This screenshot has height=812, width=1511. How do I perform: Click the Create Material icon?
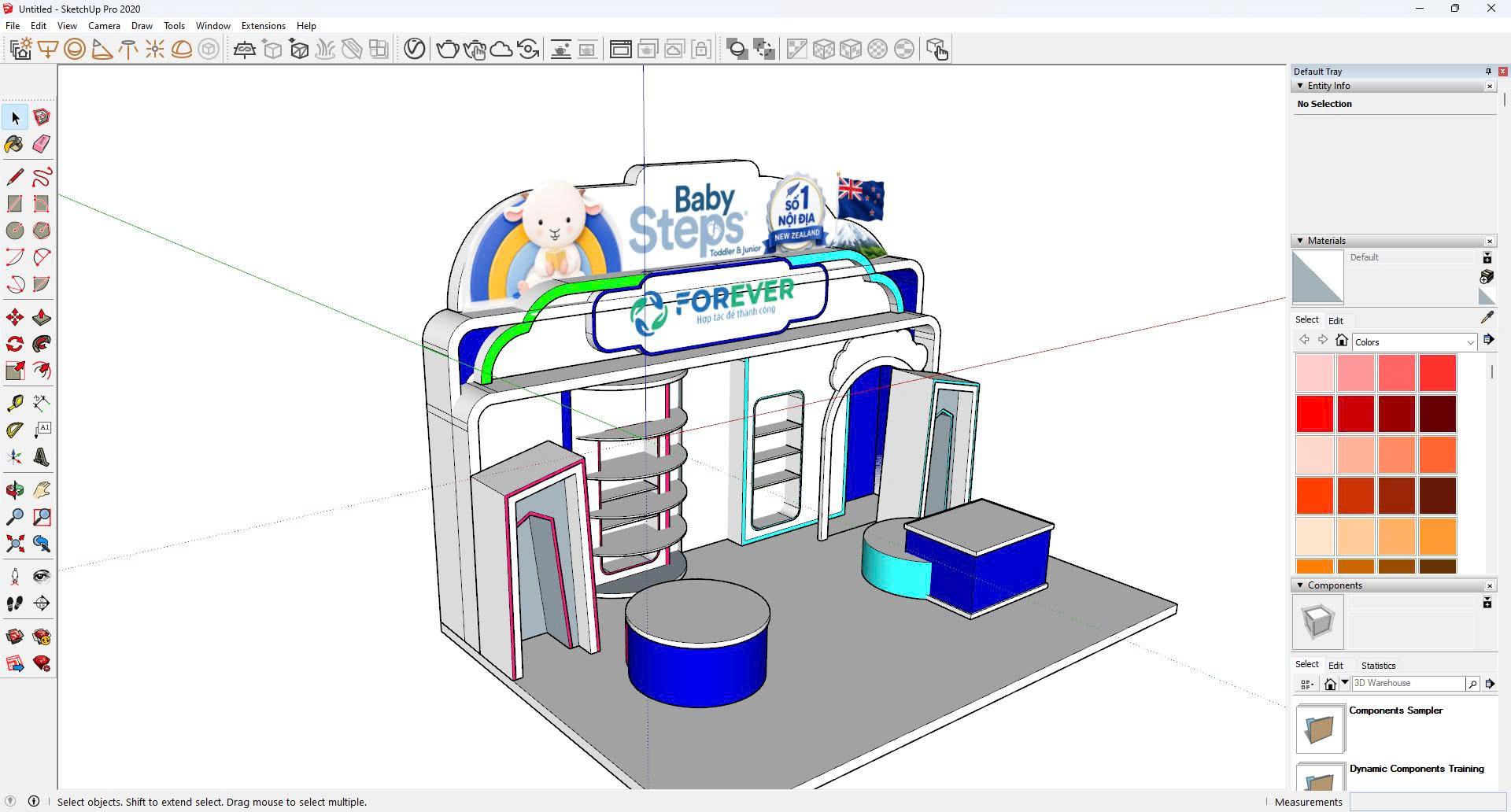click(1487, 277)
